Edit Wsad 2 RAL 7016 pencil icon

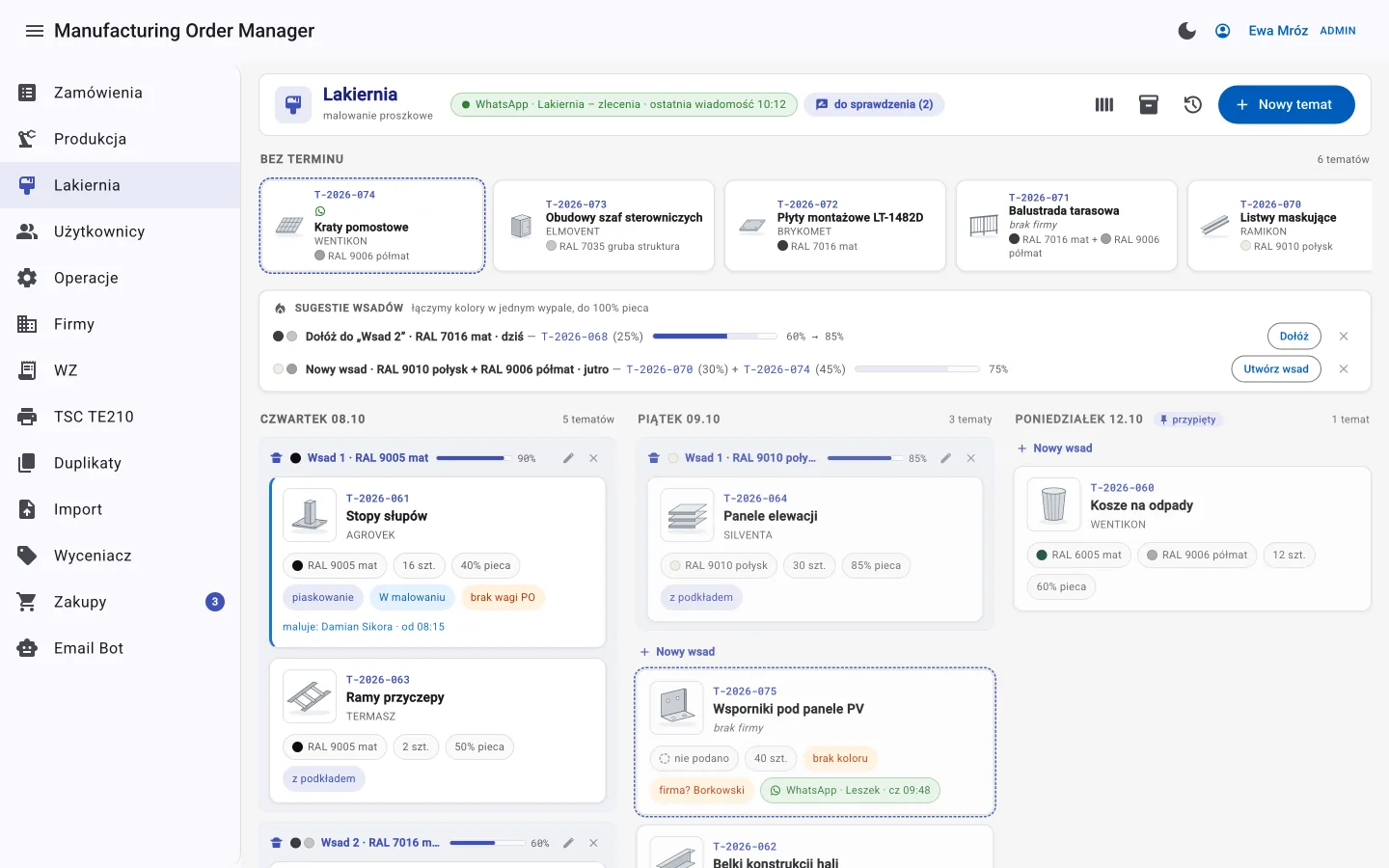[x=569, y=843]
